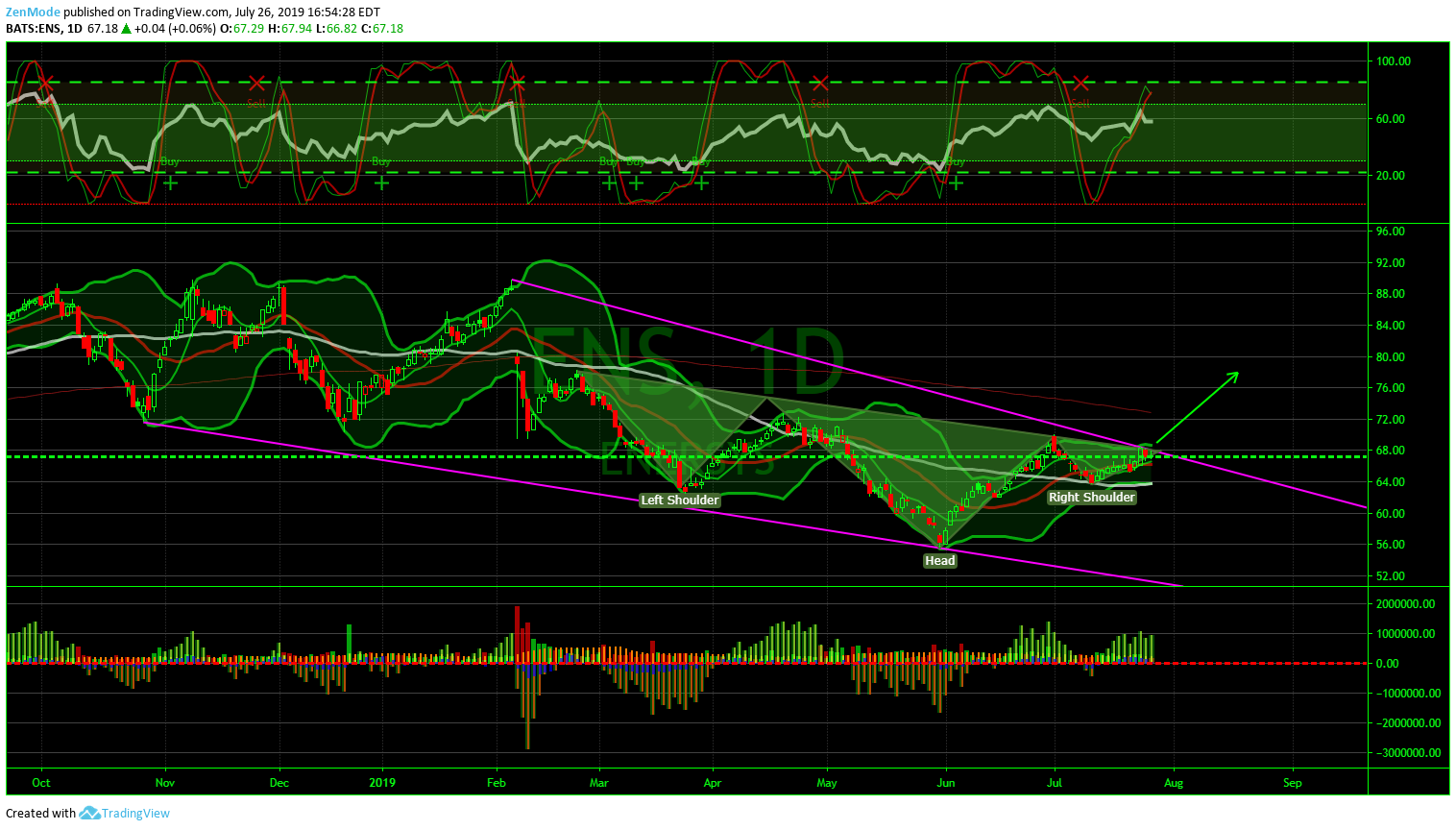Click the 20.00 oscillator scale label

(1390, 176)
